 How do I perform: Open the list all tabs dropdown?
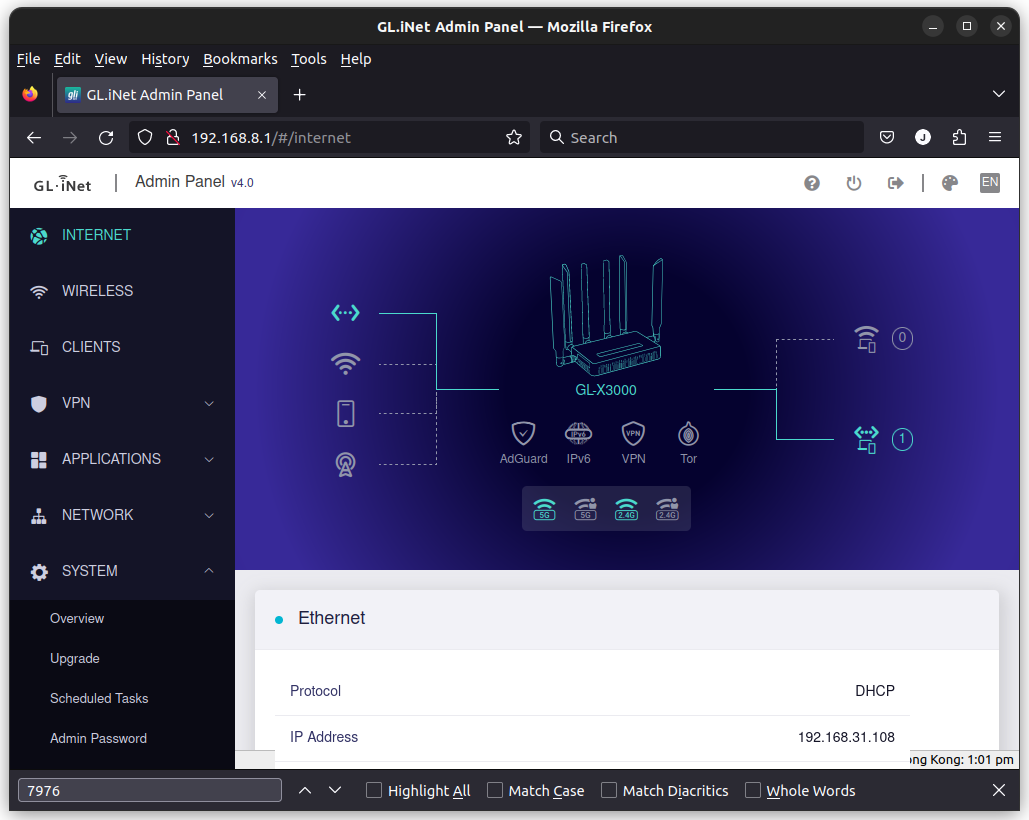[999, 94]
